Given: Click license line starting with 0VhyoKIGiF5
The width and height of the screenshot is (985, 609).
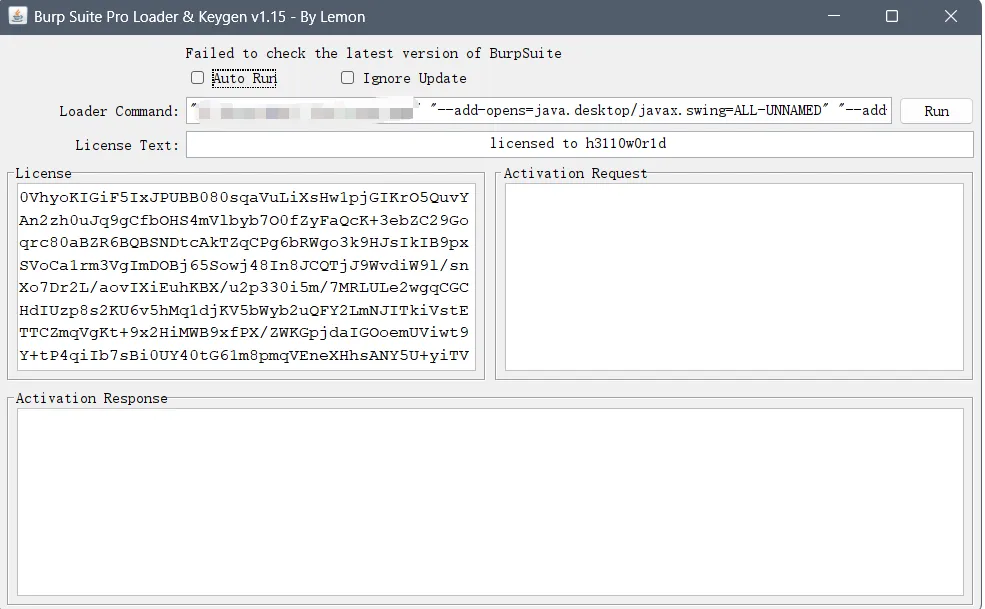Looking at the screenshot, I should (244, 198).
